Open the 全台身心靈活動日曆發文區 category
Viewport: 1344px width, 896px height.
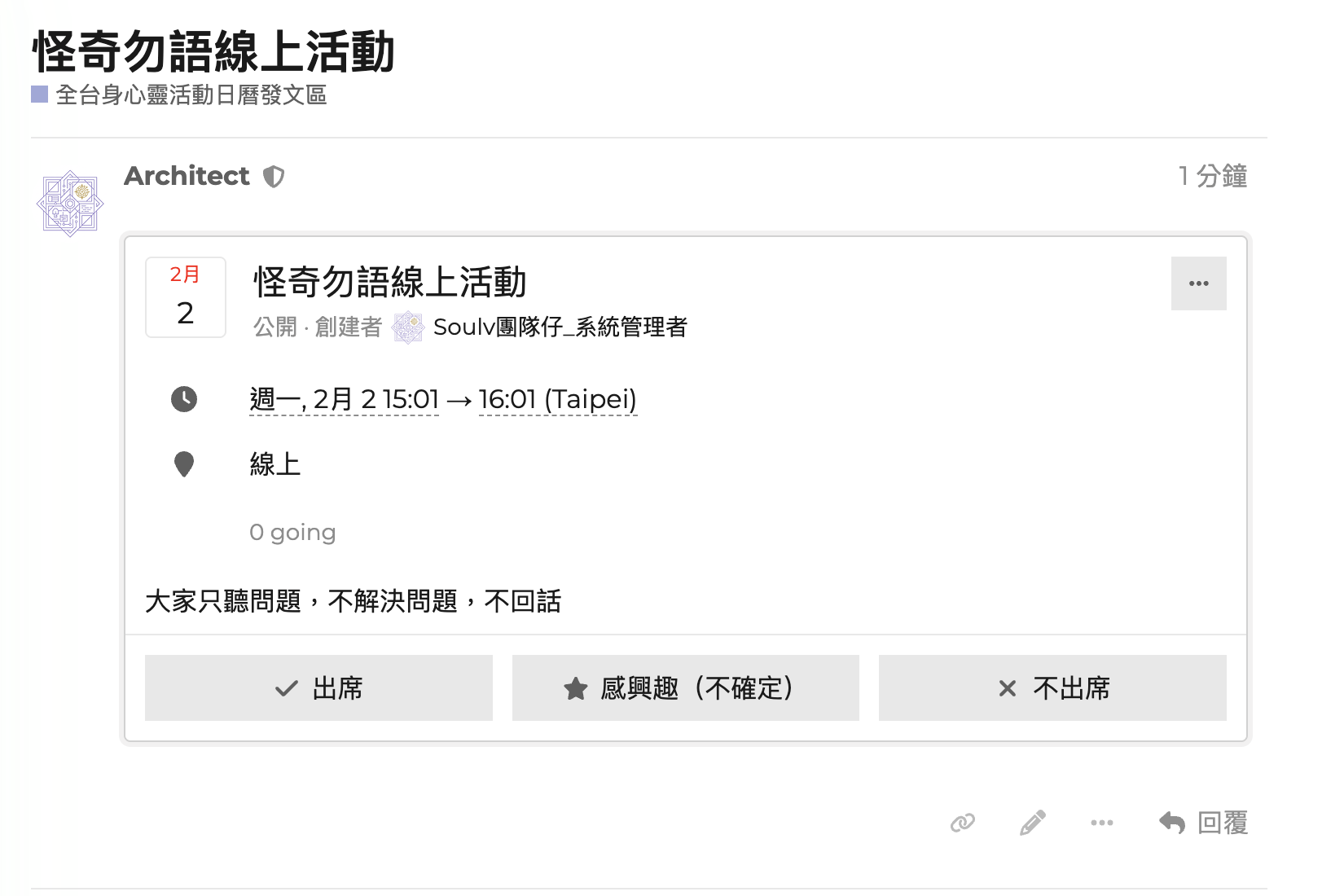coord(191,95)
